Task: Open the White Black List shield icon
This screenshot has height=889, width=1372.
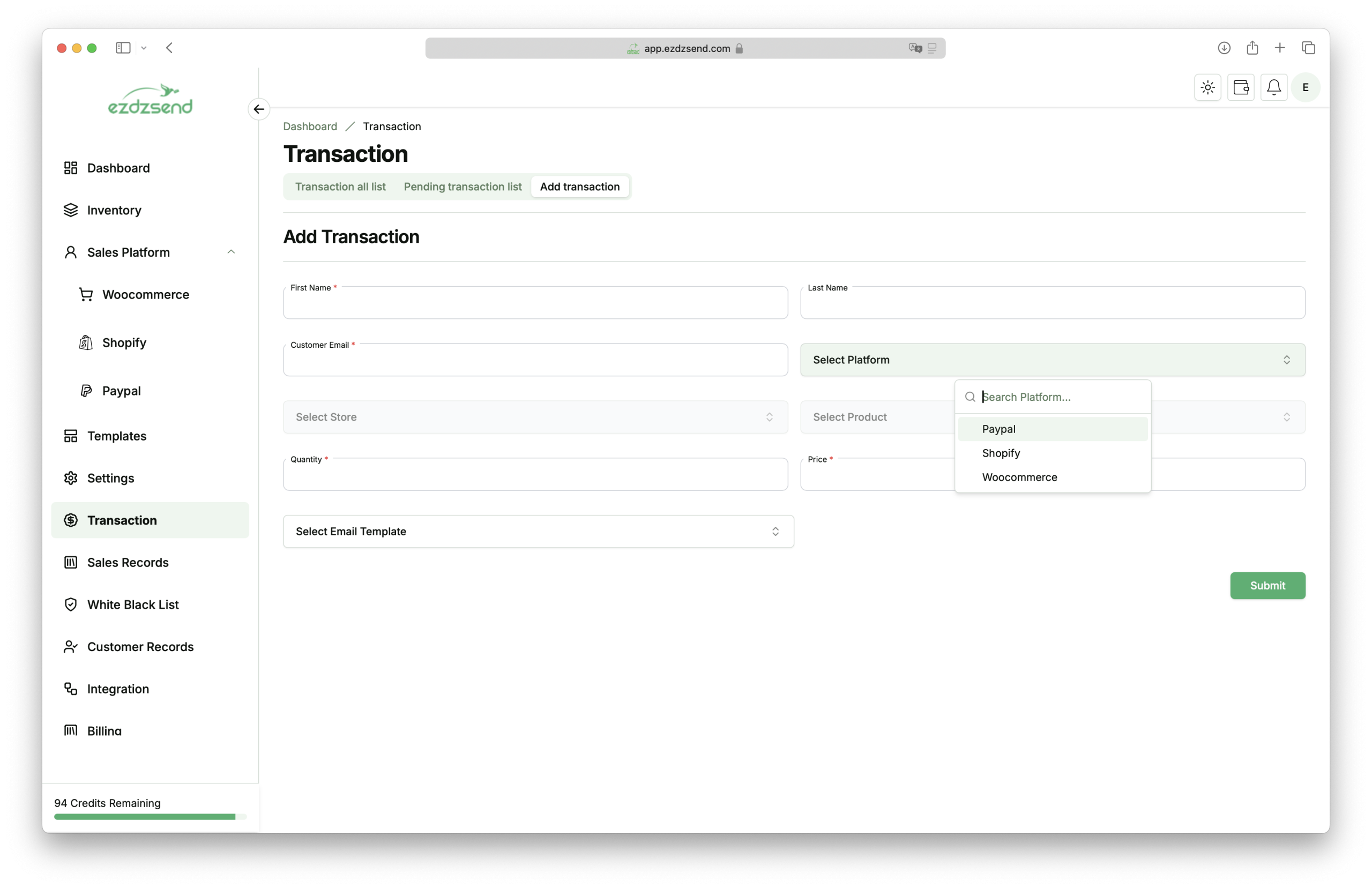Action: pyautogui.click(x=71, y=604)
